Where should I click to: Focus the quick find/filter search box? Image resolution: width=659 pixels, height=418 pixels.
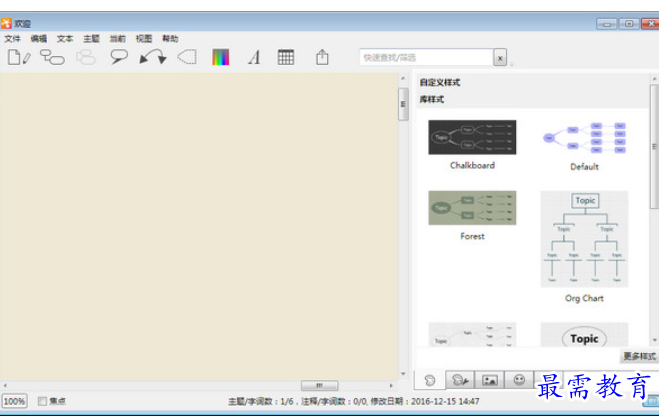[x=426, y=58]
